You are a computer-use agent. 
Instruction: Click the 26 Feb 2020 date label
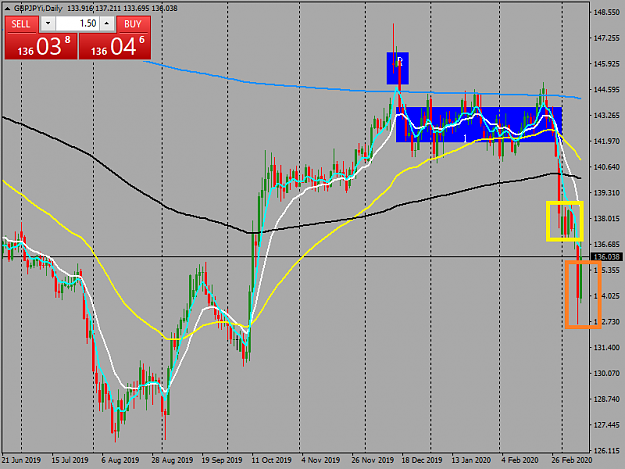tap(572, 460)
